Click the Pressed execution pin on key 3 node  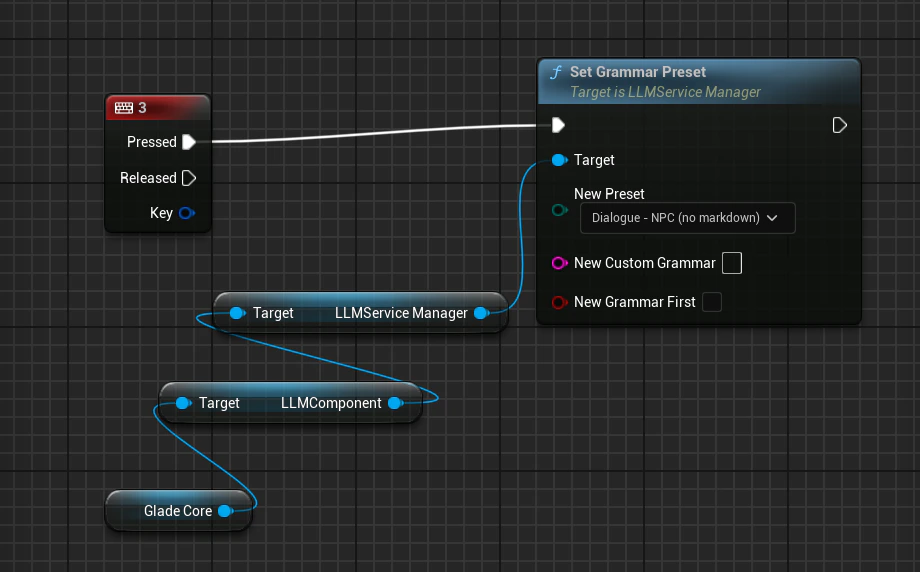189,142
